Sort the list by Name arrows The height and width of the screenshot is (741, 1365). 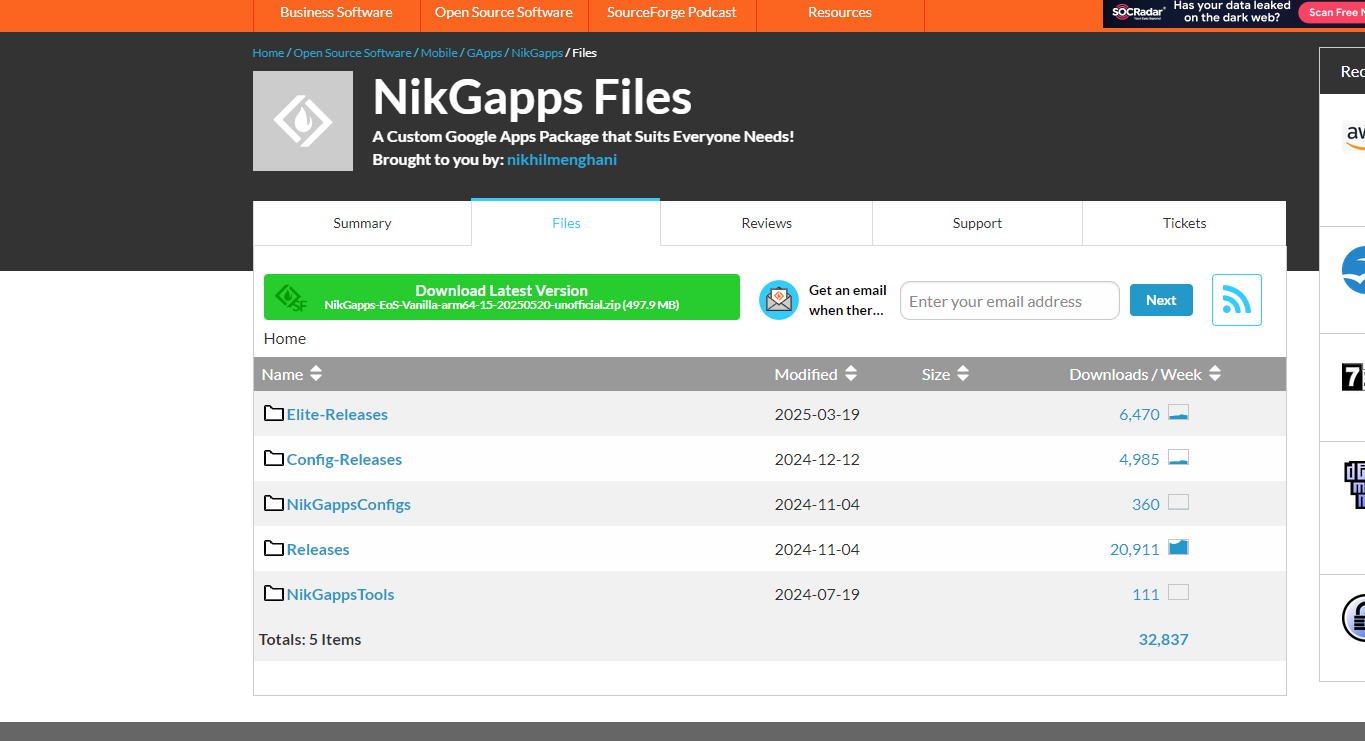[x=316, y=374]
